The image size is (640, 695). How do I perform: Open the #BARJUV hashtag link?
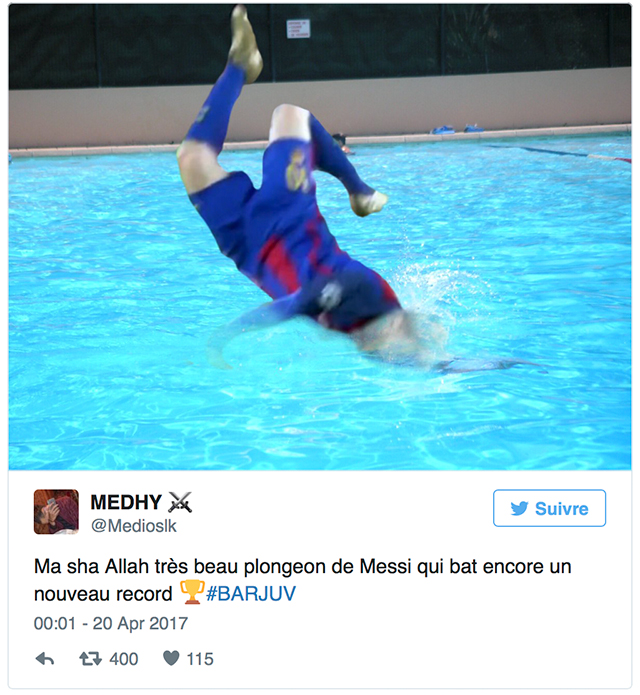click(251, 593)
